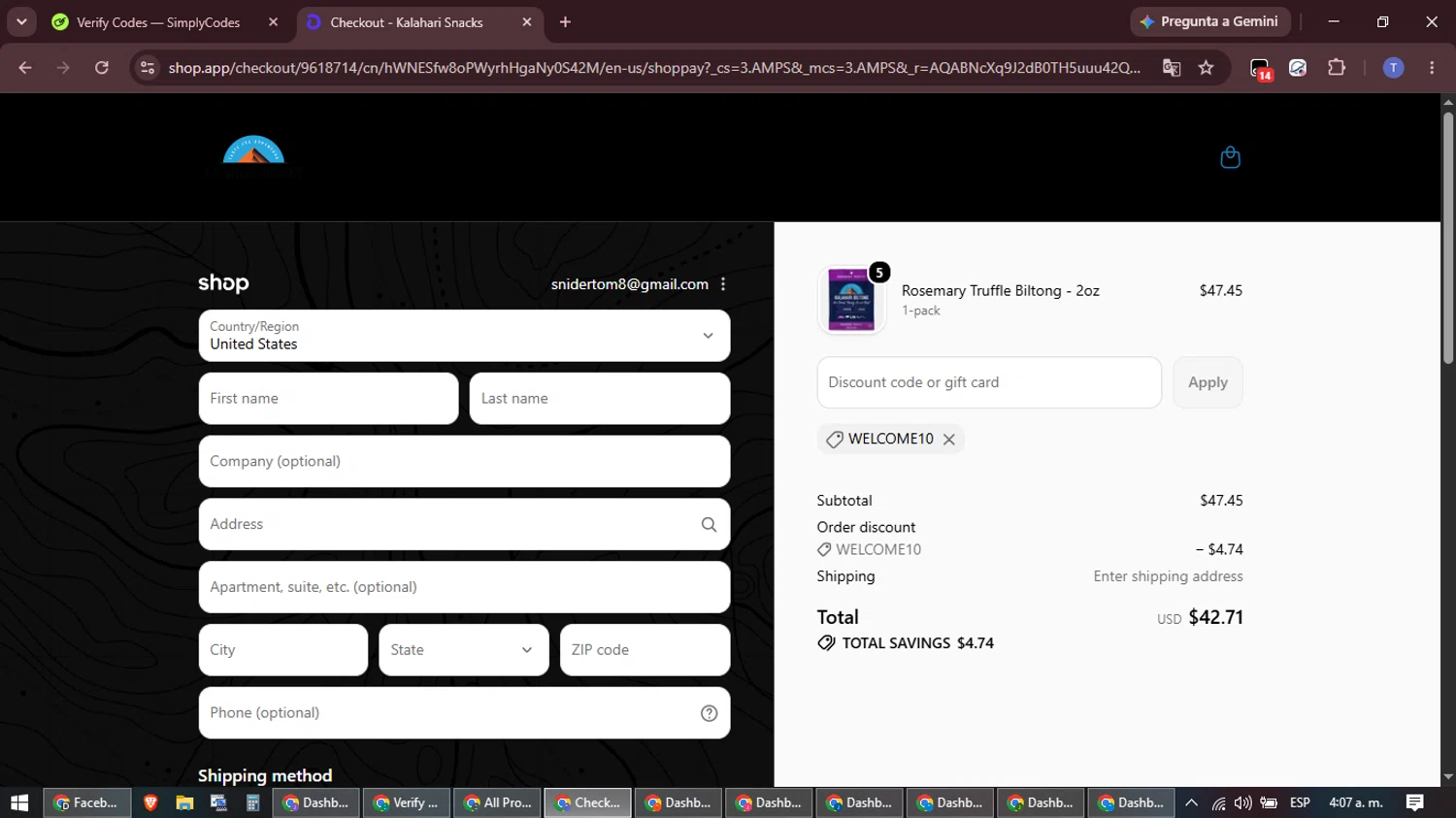
Task: Click the TOTAL SAVINGS $4.74 line
Action: [x=906, y=643]
